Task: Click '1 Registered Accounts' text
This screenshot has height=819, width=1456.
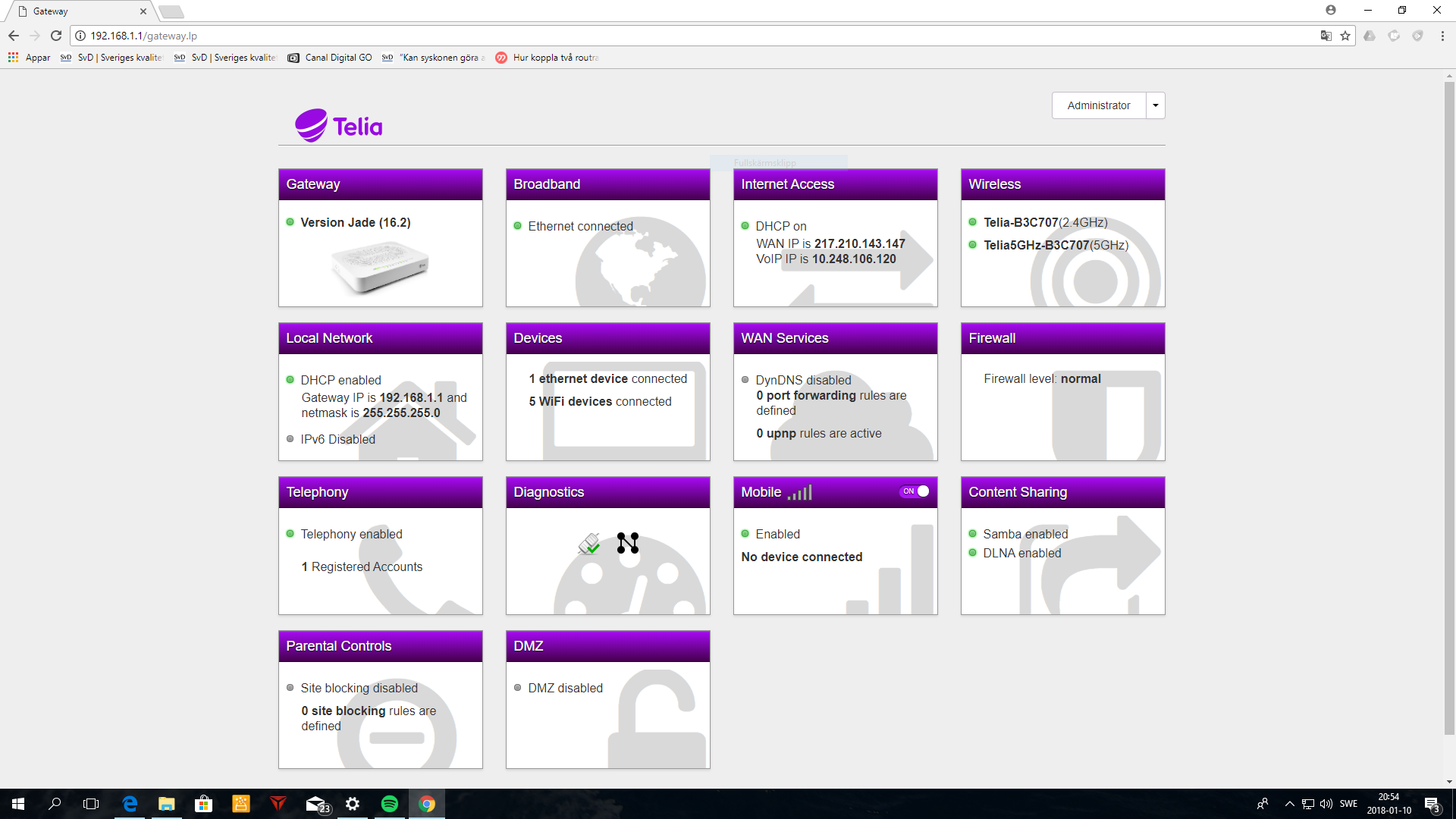Action: point(362,566)
